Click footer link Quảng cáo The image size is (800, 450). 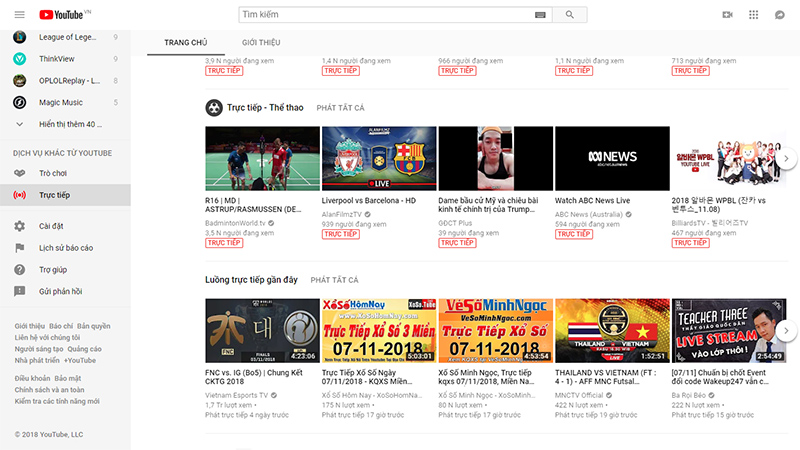85,349
